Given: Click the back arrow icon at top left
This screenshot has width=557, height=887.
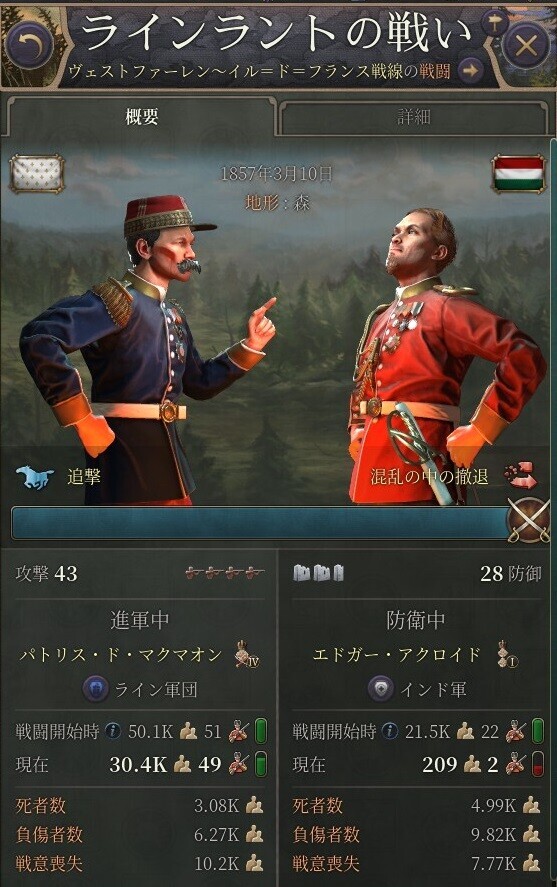Looking at the screenshot, I should point(31,45).
